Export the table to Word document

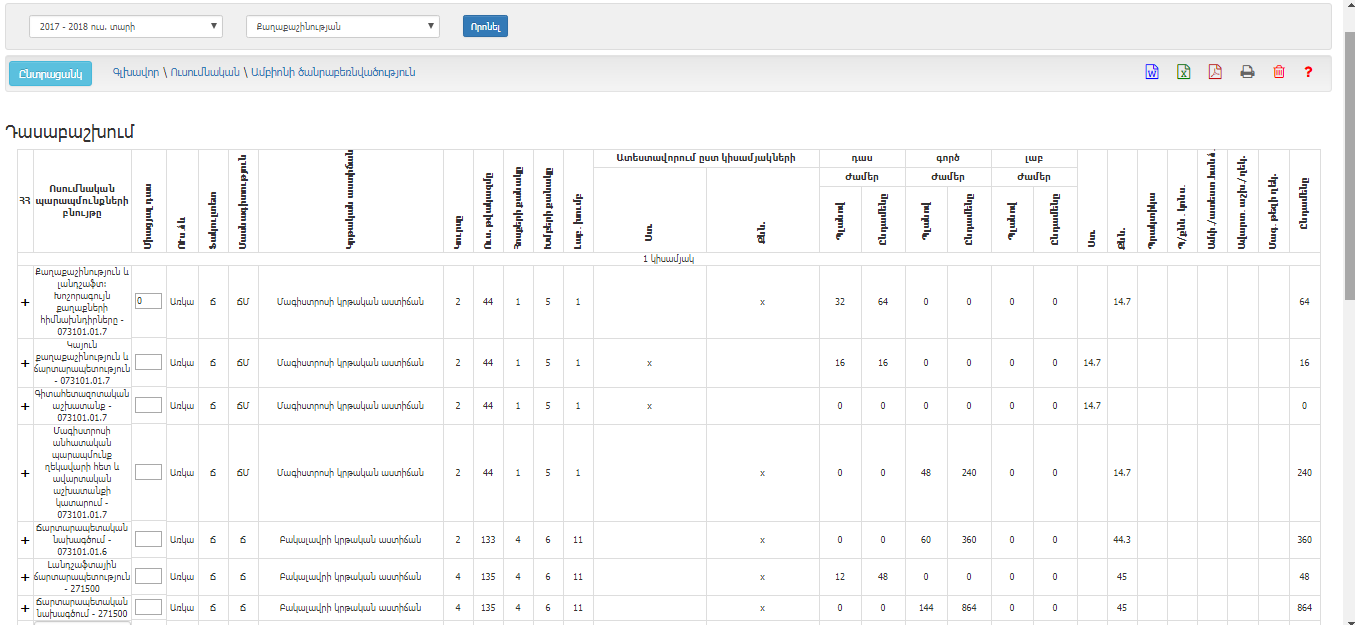[x=1152, y=72]
